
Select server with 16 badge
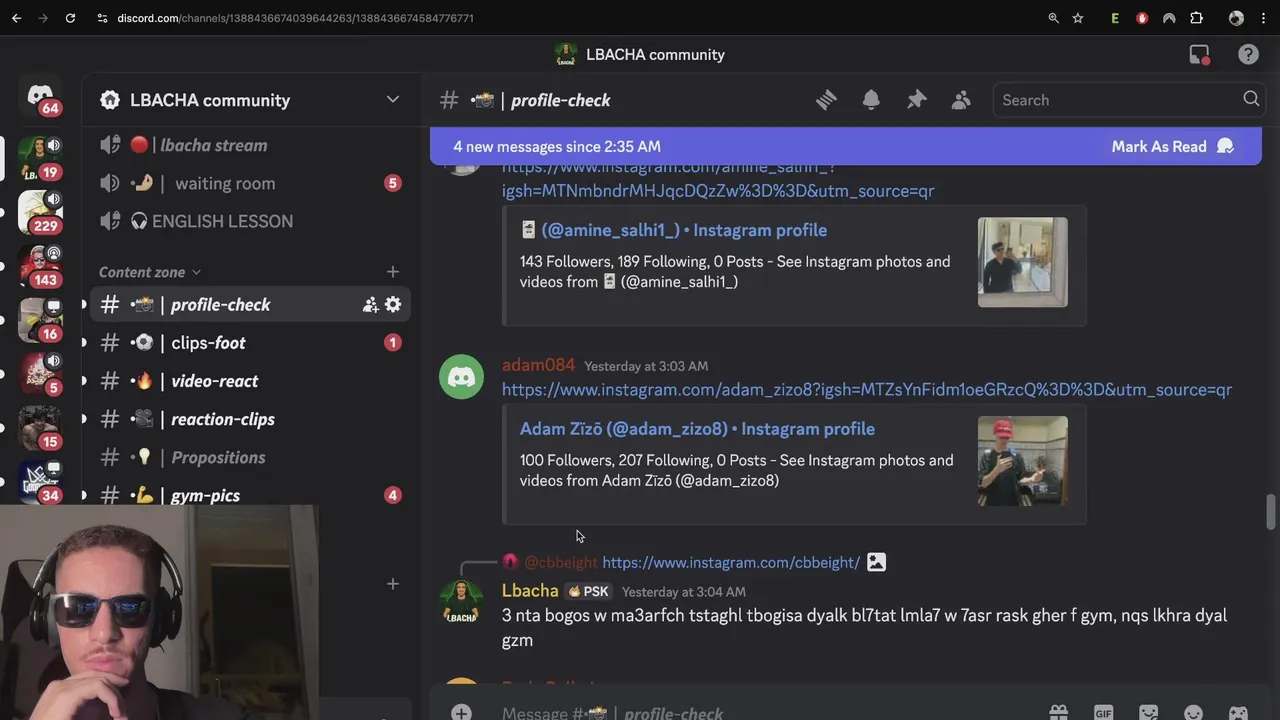coord(40,319)
